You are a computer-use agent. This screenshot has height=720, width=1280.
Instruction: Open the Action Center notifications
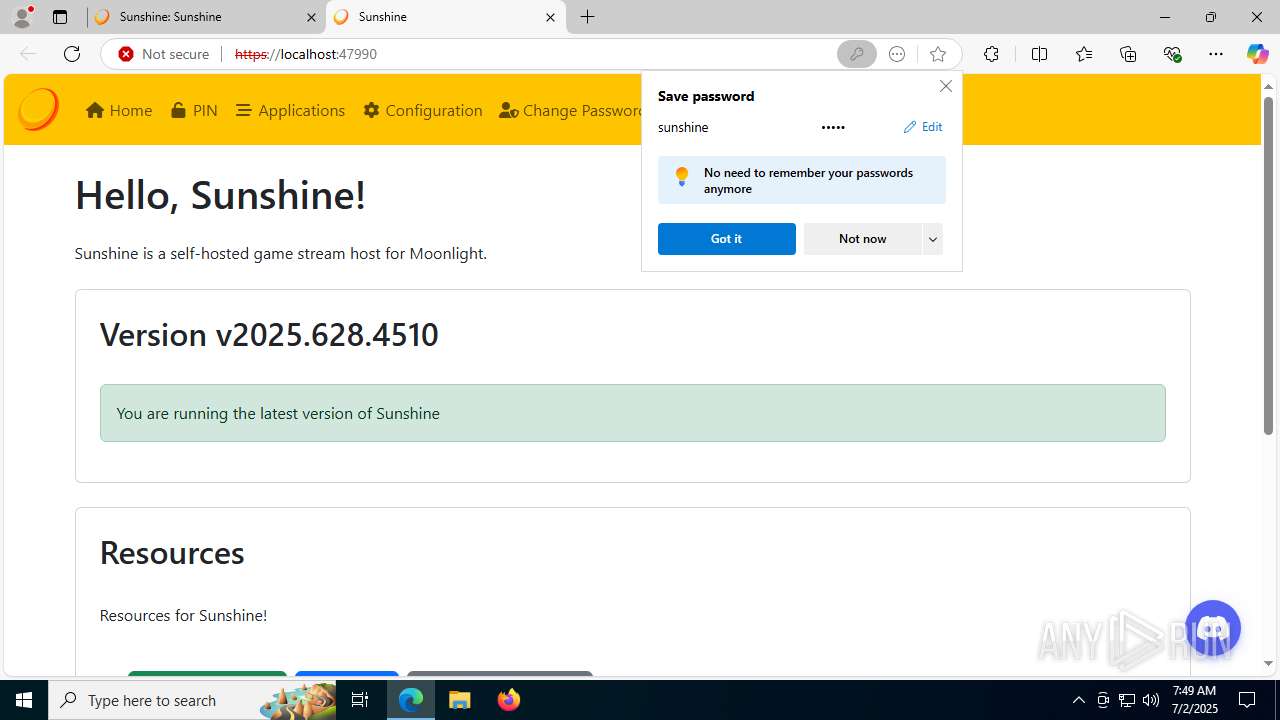point(1247,700)
